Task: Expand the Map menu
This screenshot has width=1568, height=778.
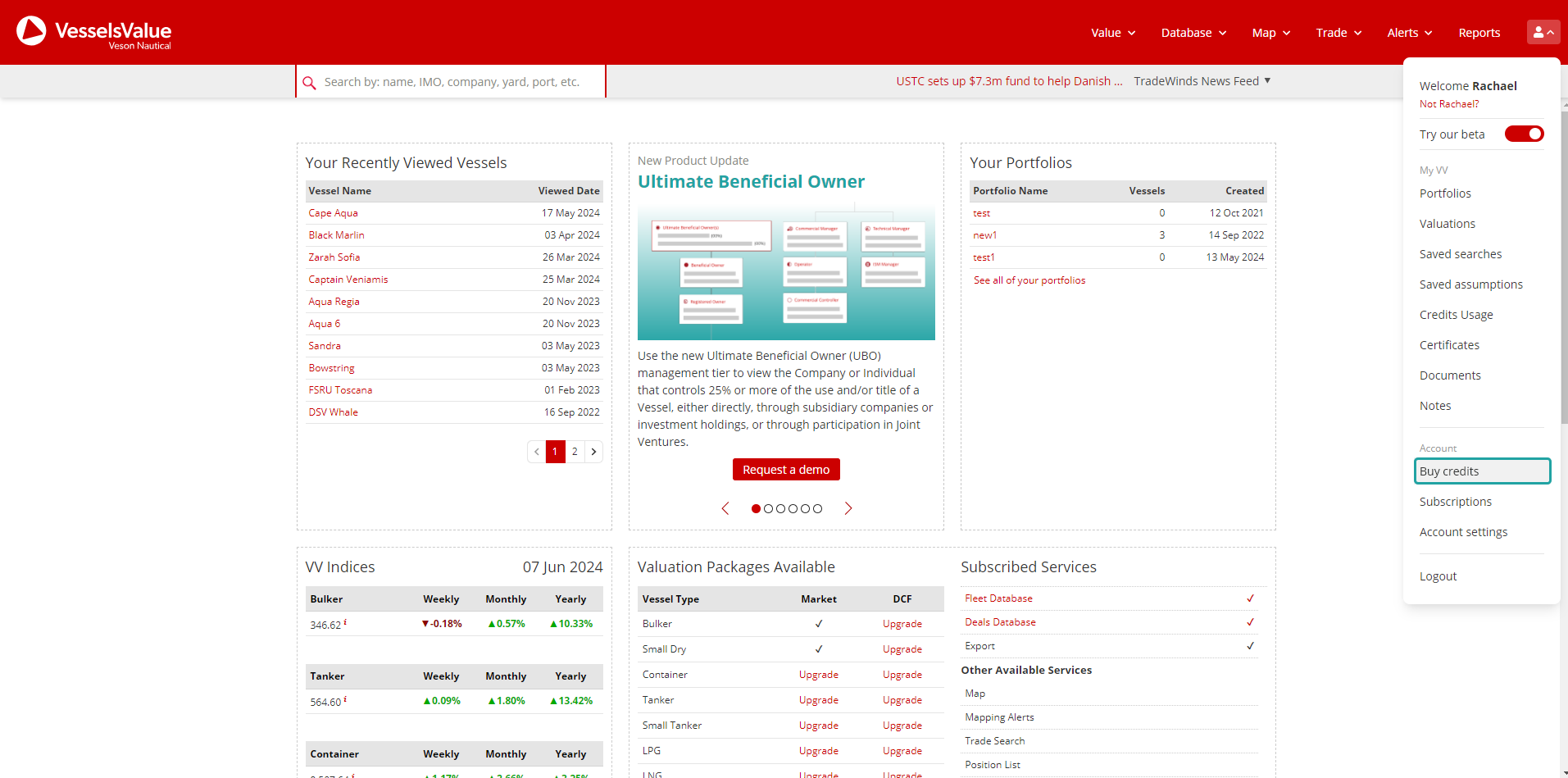Action: tap(1271, 33)
